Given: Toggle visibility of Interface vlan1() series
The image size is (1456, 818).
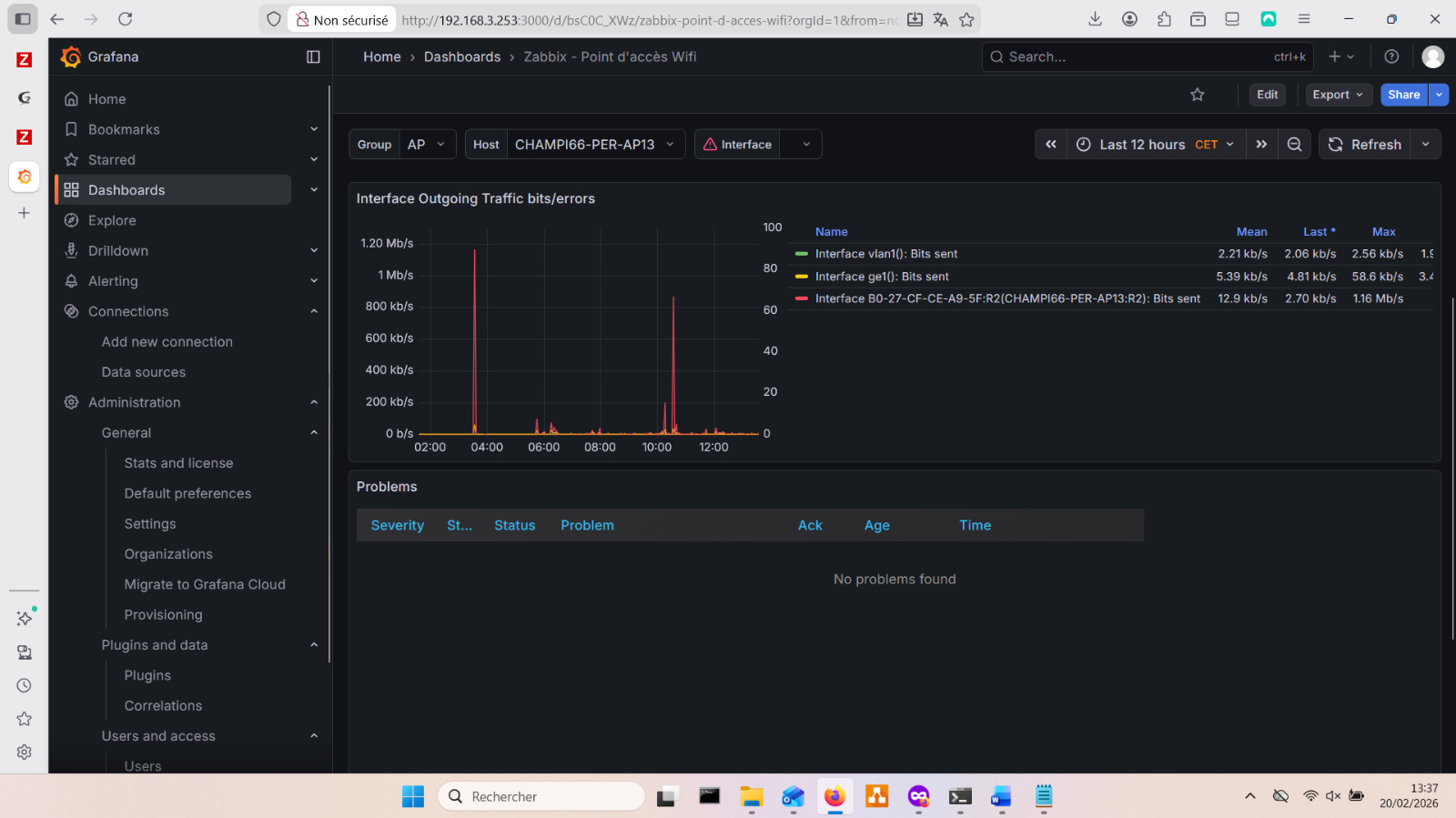Looking at the screenshot, I should pos(886,254).
